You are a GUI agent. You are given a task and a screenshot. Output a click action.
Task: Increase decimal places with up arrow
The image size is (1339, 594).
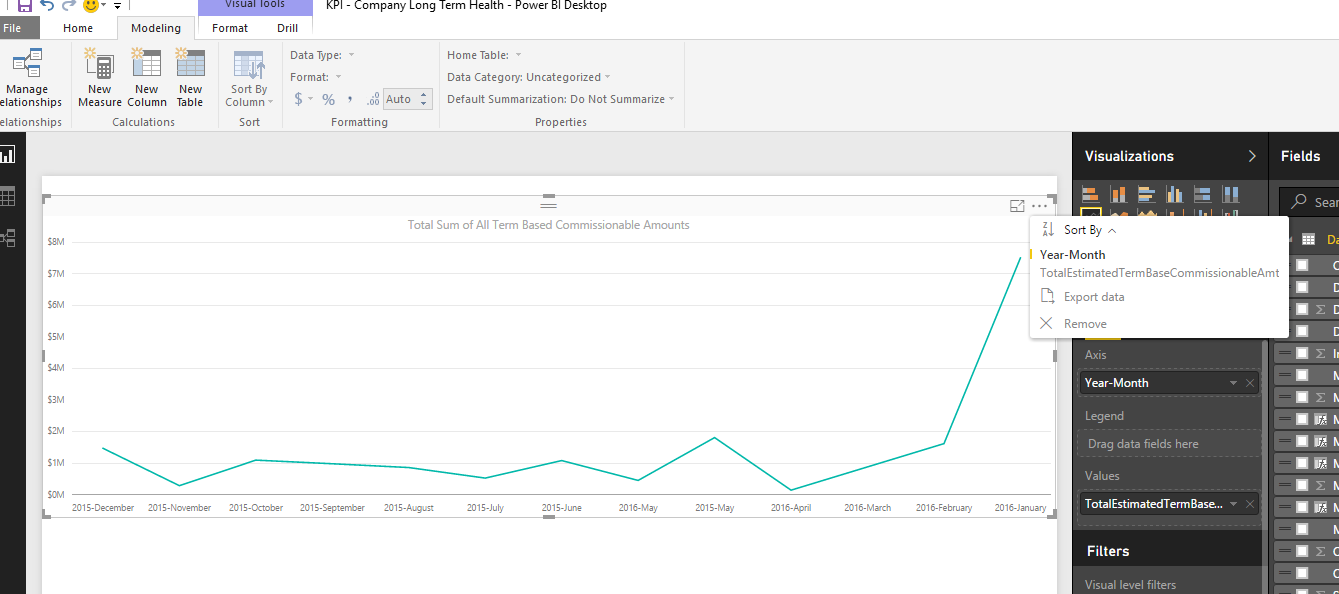(x=424, y=95)
